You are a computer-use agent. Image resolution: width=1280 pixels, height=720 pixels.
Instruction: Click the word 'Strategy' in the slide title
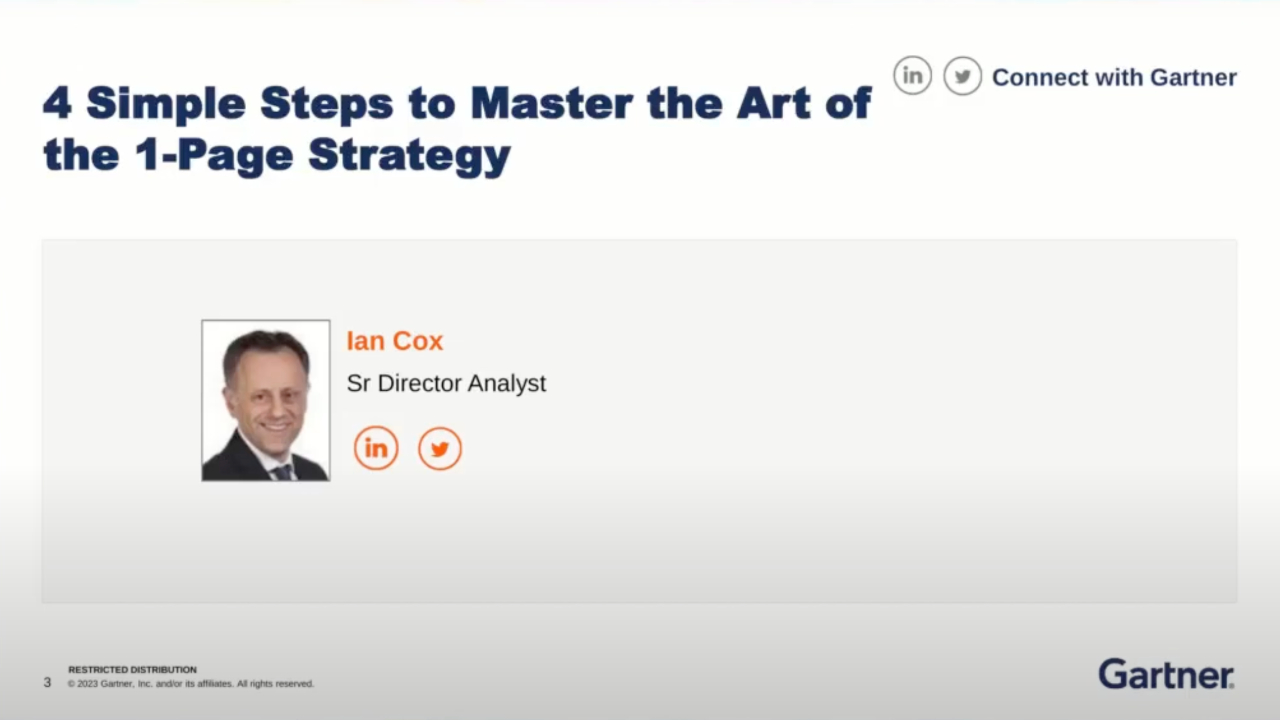(x=409, y=157)
